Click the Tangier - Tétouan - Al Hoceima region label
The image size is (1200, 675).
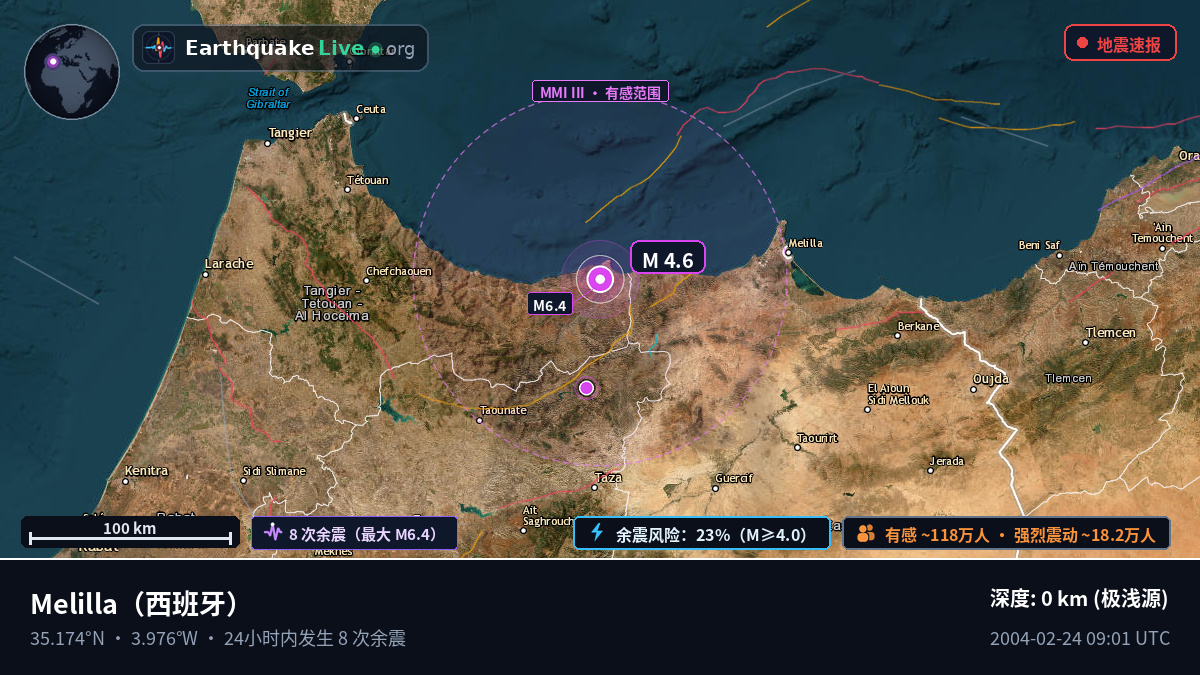coord(331,303)
